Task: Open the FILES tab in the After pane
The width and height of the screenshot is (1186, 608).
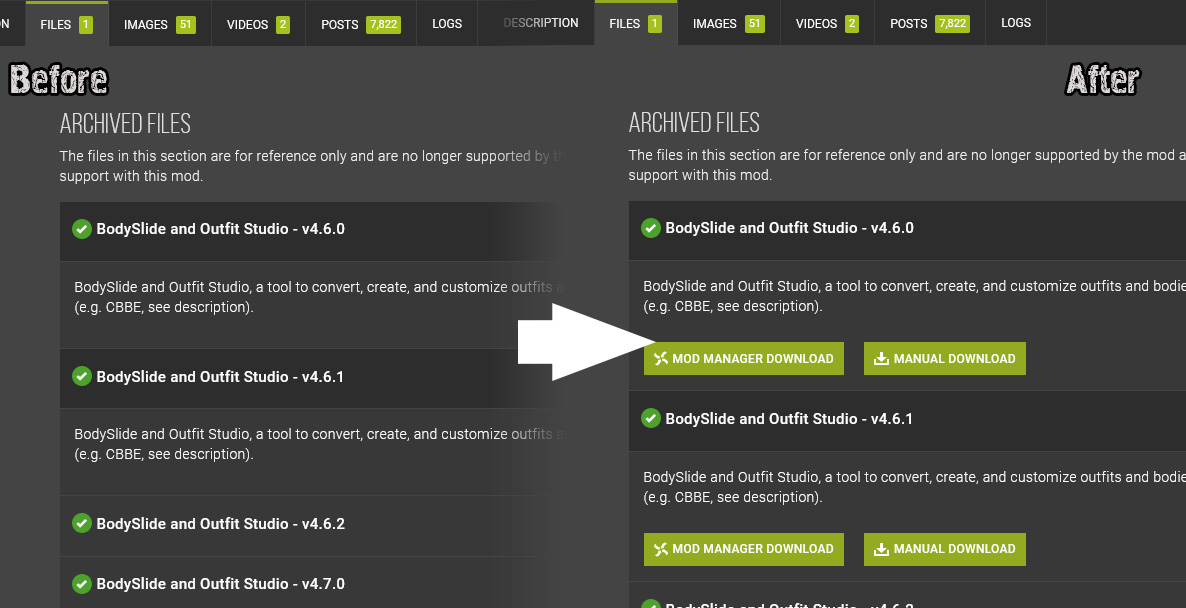Action: click(635, 23)
